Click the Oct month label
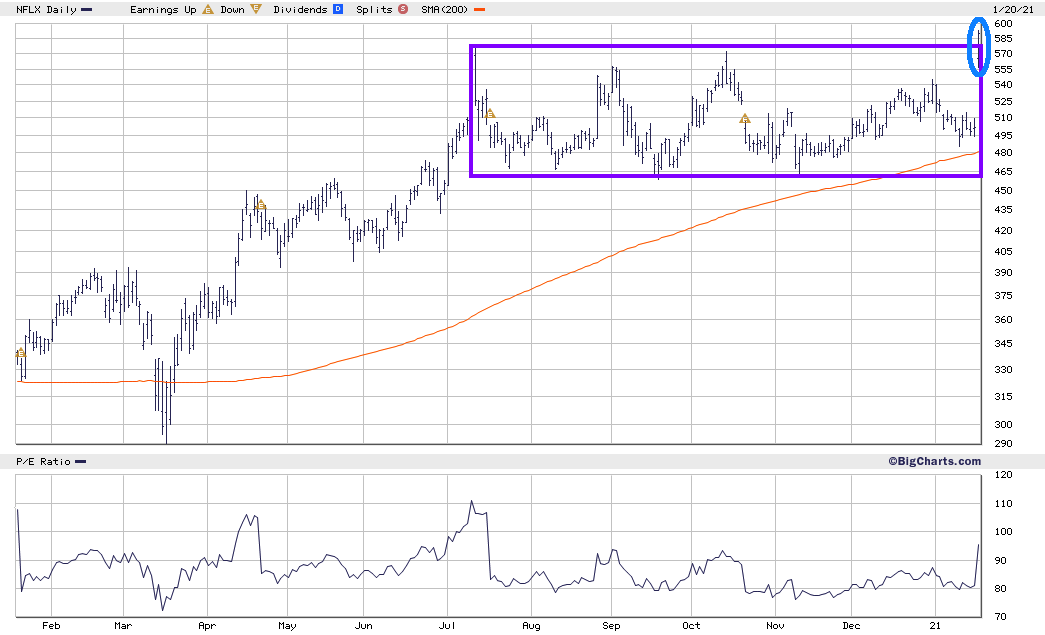 pos(691,626)
